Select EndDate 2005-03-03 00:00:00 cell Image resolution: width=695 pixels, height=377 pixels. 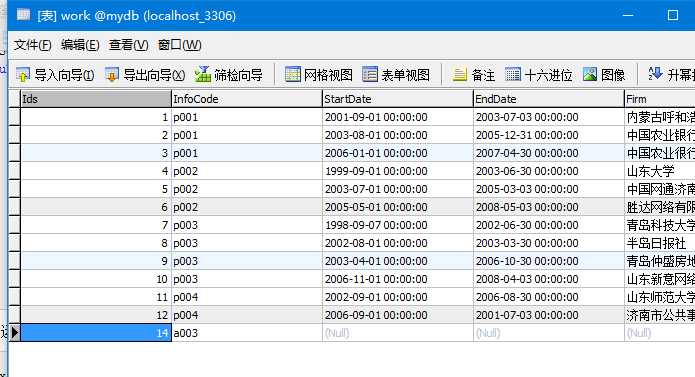[549, 189]
